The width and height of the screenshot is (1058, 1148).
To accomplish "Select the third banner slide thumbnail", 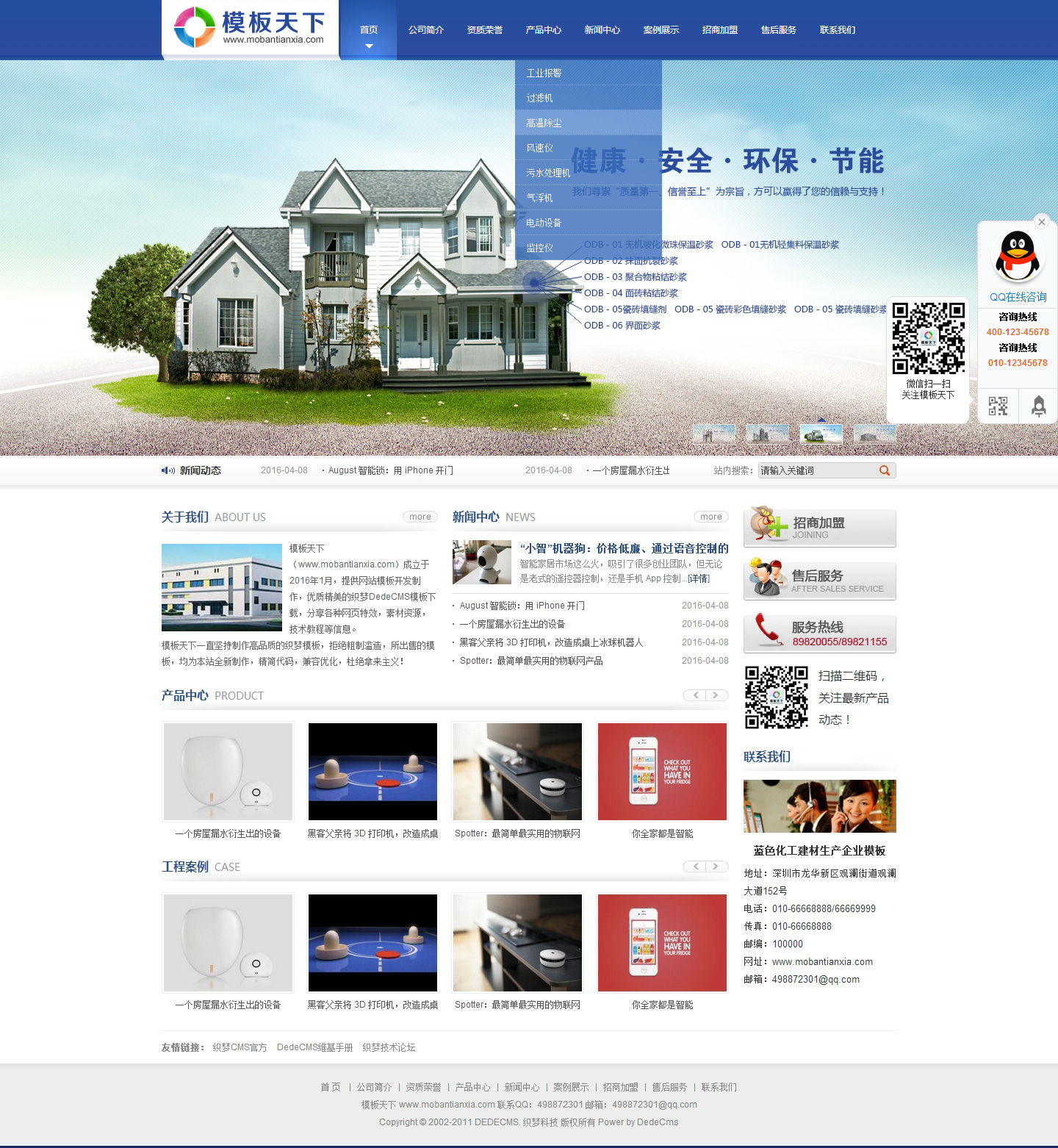I will pyautogui.click(x=821, y=434).
